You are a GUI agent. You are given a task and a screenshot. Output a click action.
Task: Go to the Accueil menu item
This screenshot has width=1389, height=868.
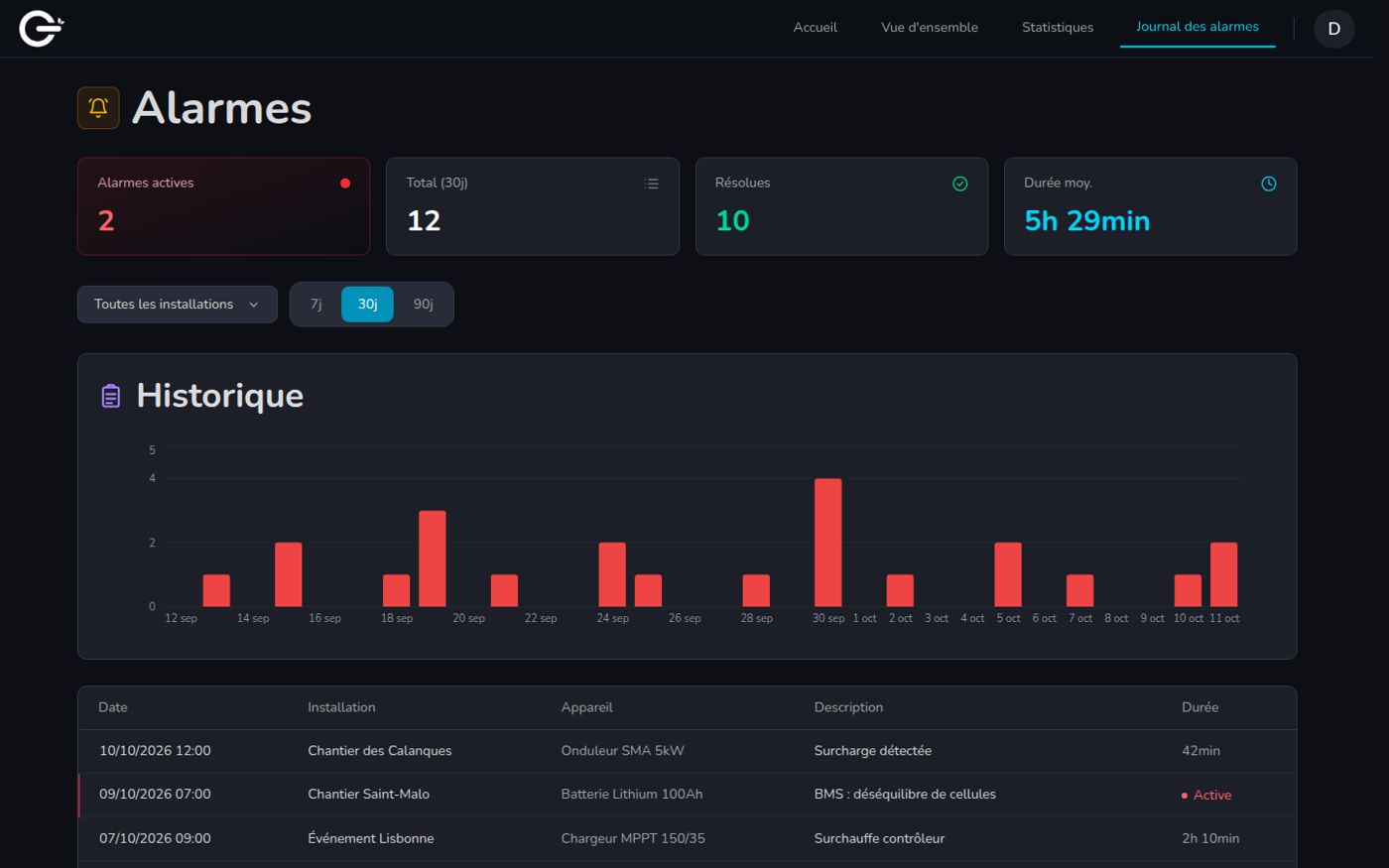coord(816,28)
